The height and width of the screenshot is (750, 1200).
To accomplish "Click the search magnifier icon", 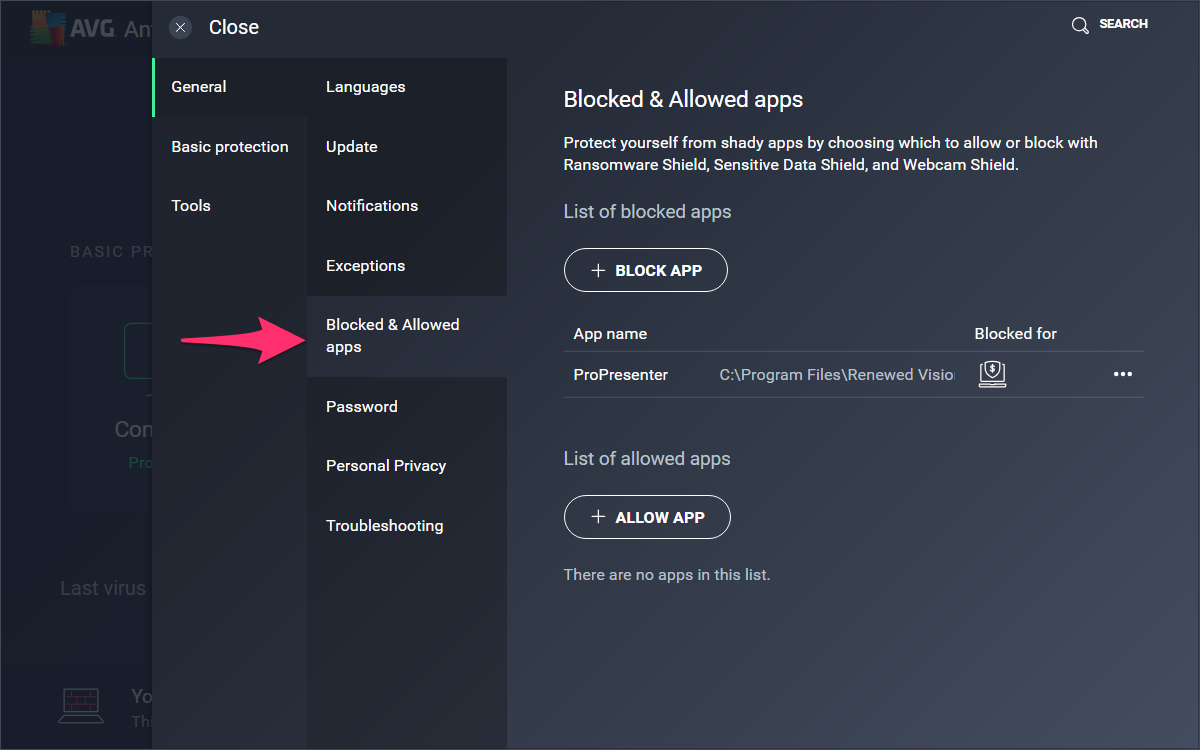I will pyautogui.click(x=1080, y=25).
